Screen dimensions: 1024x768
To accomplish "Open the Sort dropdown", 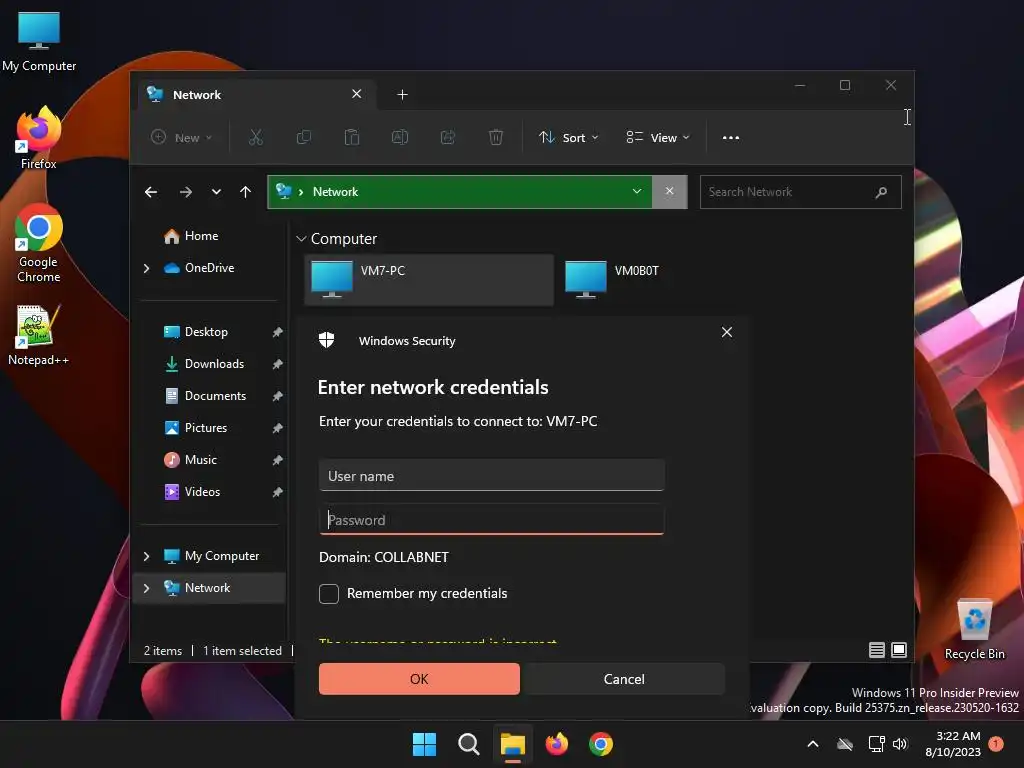I will [x=568, y=138].
